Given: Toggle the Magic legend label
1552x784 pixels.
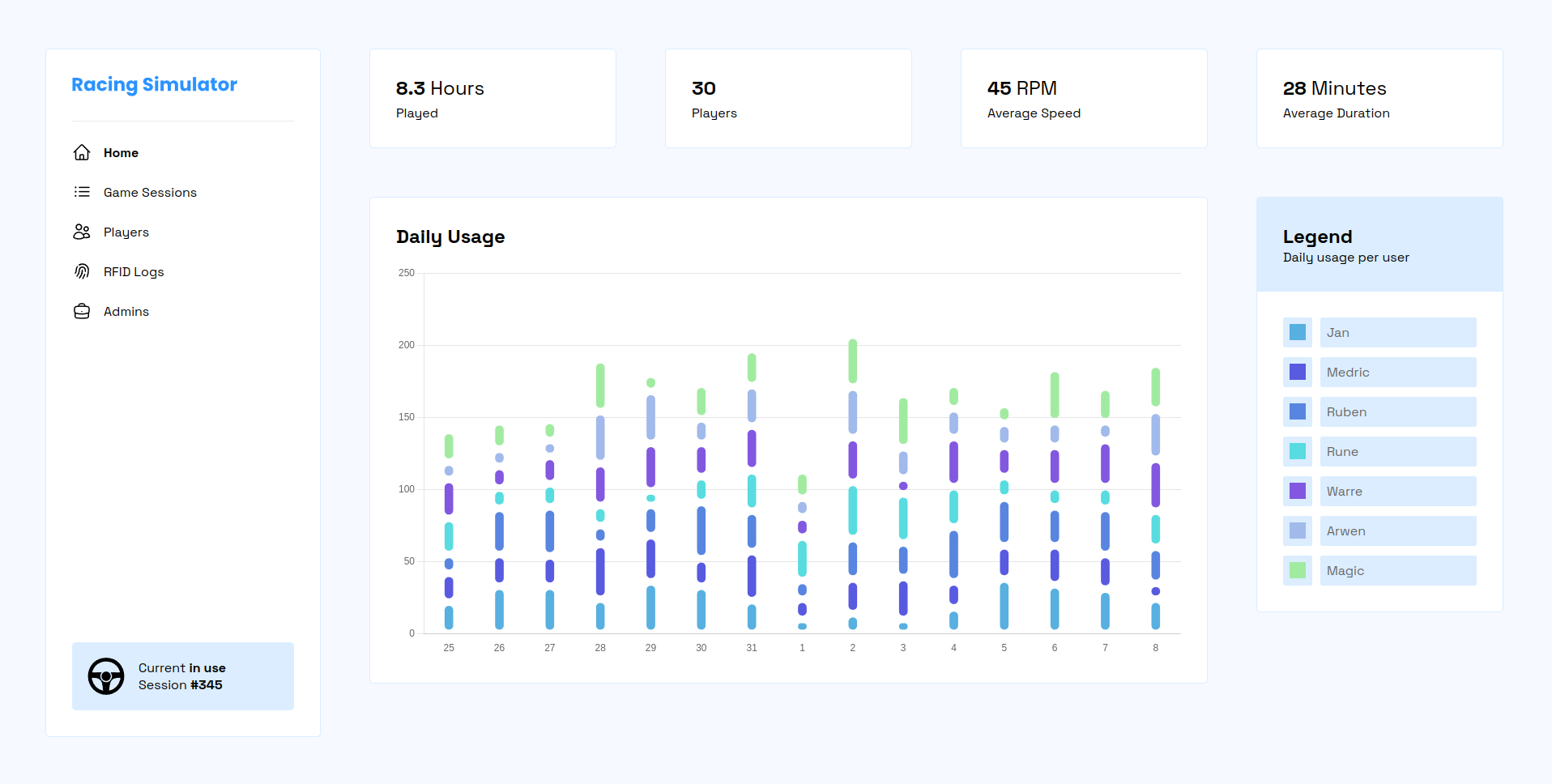Looking at the screenshot, I should pyautogui.click(x=1398, y=570).
